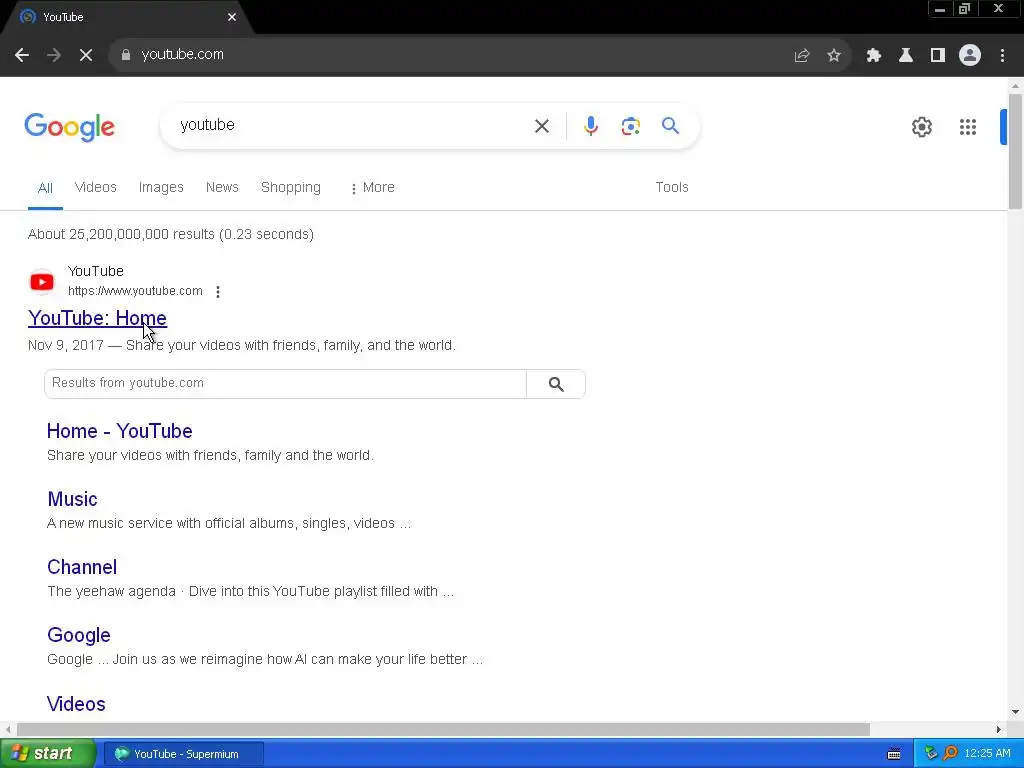Viewport: 1024px width, 768px height.
Task: Open the Home - YouTube sitelink
Action: click(x=120, y=431)
